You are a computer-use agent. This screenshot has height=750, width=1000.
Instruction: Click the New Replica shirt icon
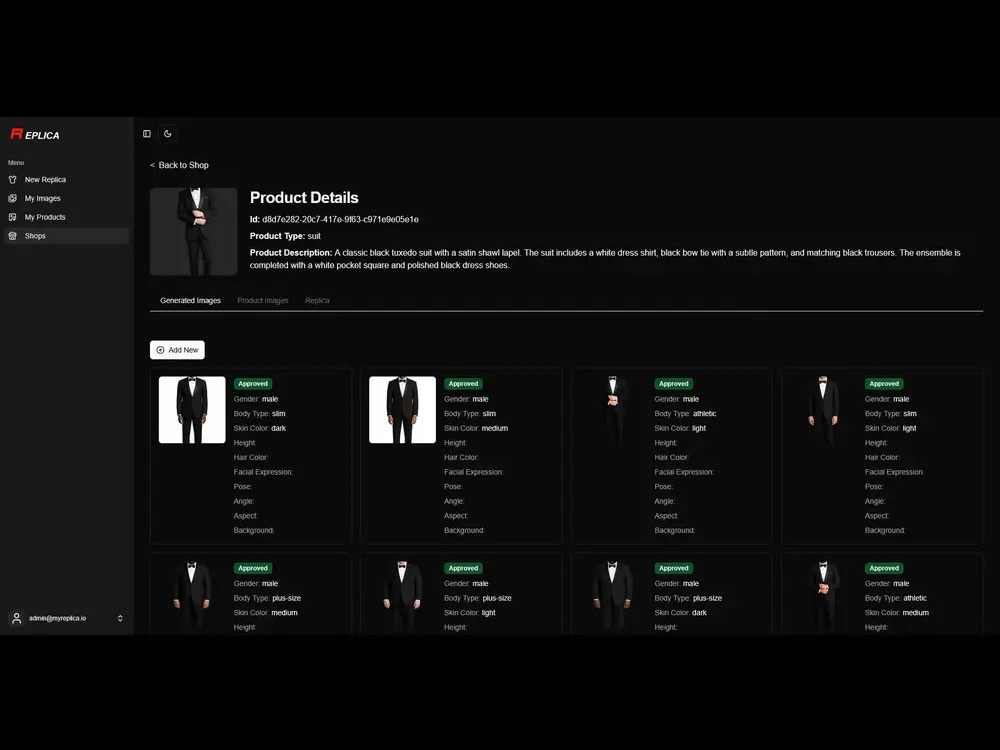[x=13, y=180]
